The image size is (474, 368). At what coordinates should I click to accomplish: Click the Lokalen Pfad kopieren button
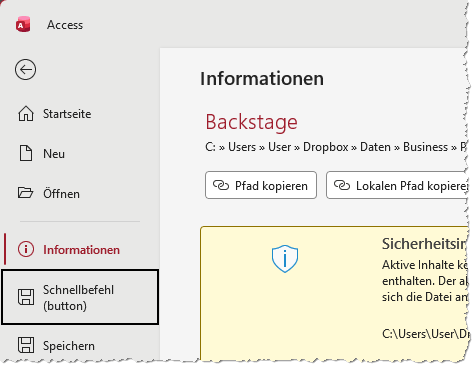397,185
